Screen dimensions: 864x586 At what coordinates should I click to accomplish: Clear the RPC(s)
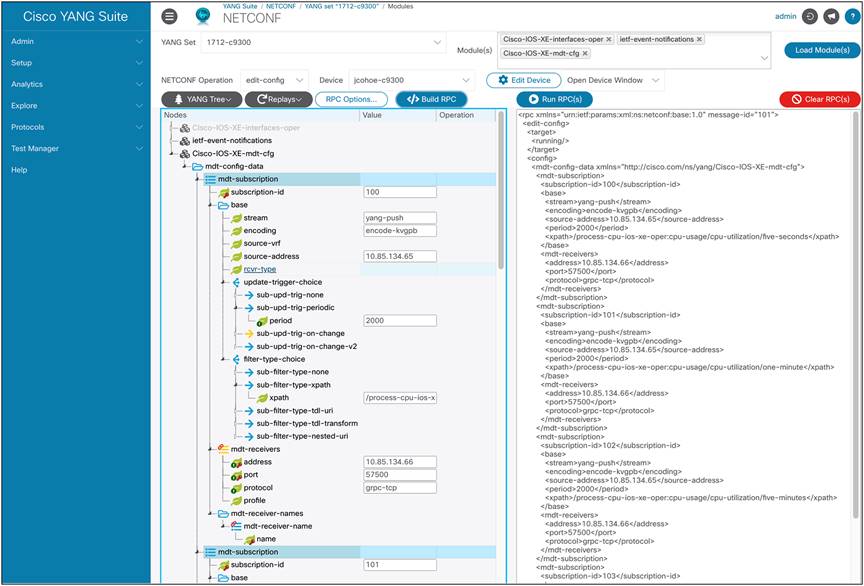[x=820, y=99]
